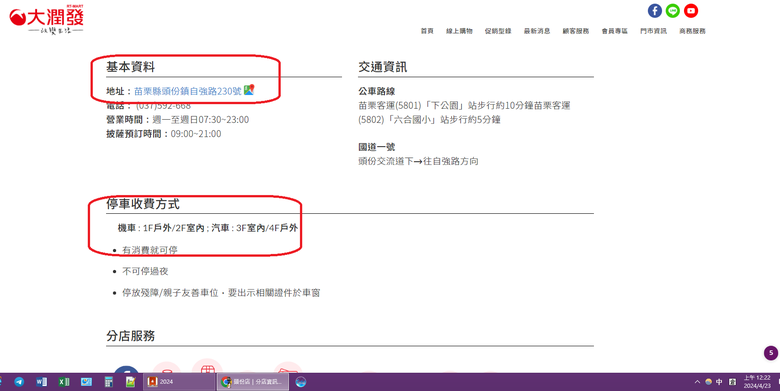
Task: Click the bullet text about 殘障/親子友善車位
Action: [221, 293]
